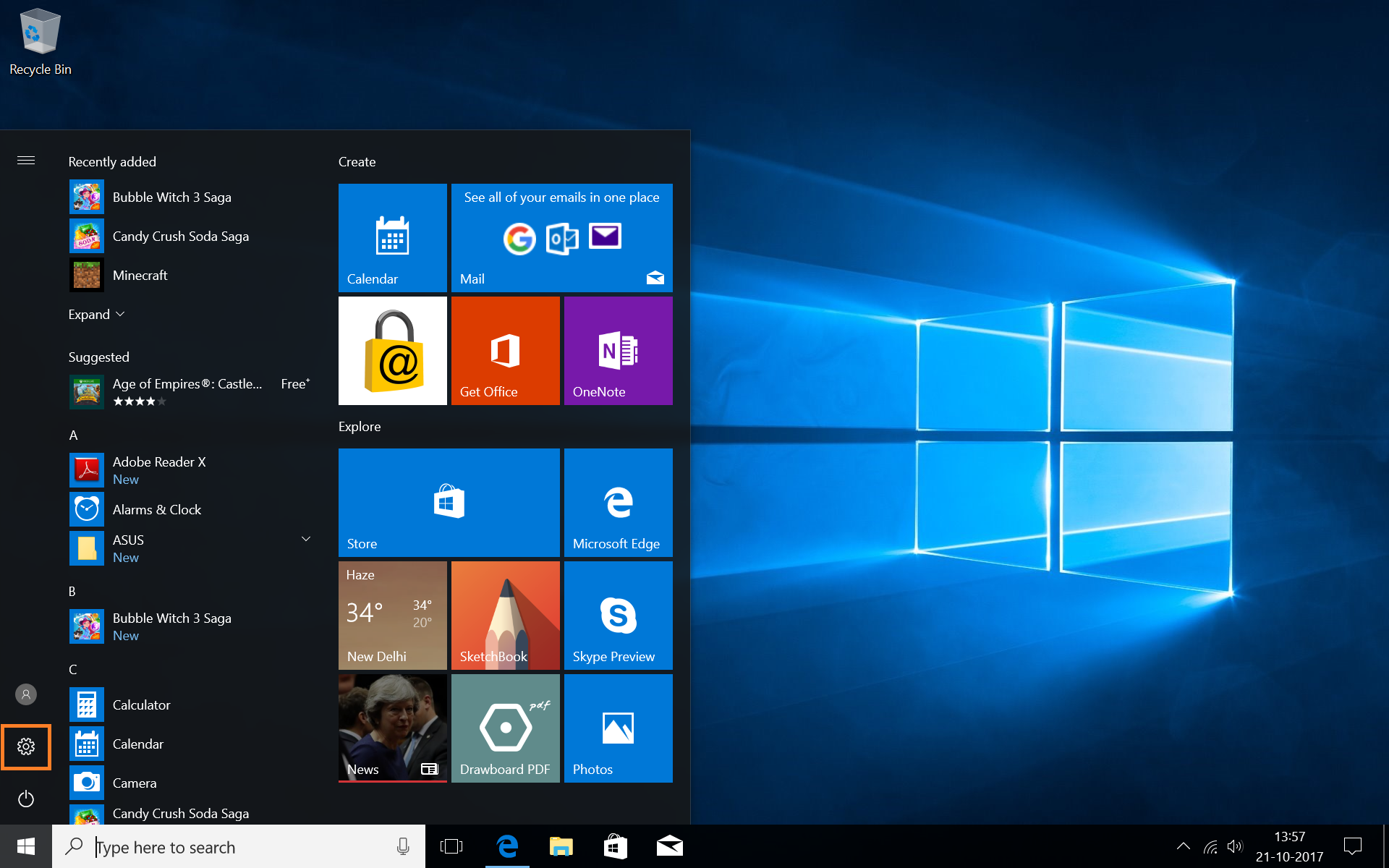
Task: Expand the Start menu hamburger button
Action: click(26, 161)
